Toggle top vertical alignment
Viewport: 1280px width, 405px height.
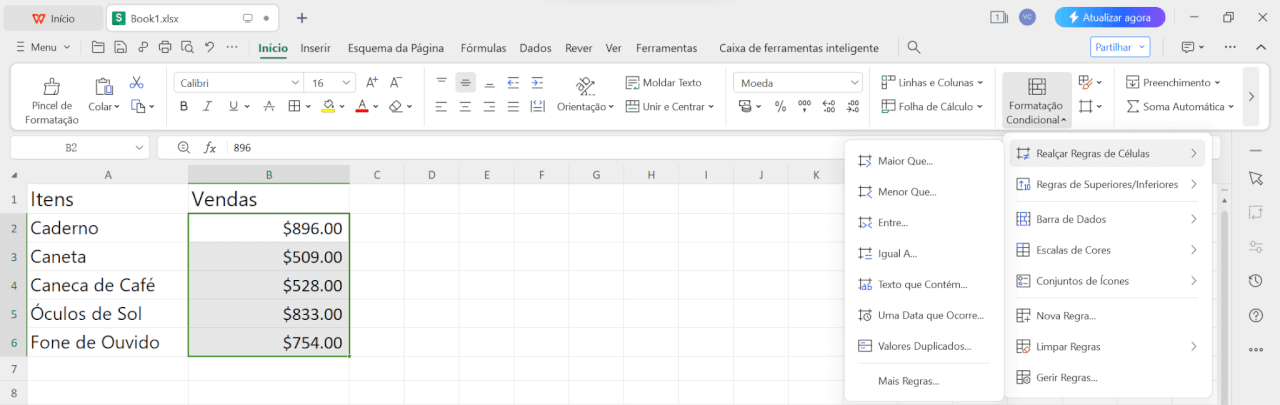click(441, 82)
